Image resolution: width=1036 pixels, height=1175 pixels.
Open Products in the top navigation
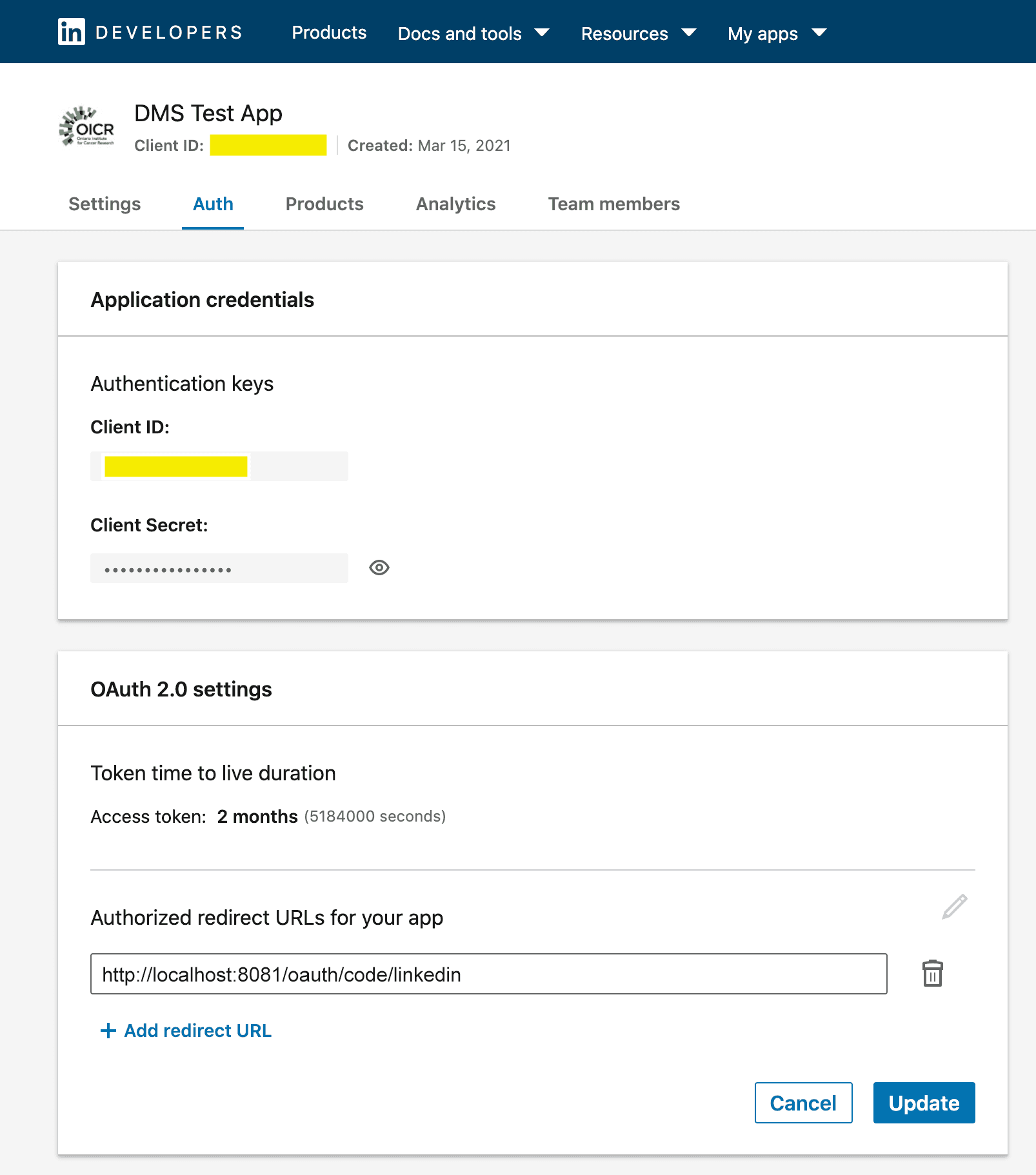pos(329,33)
